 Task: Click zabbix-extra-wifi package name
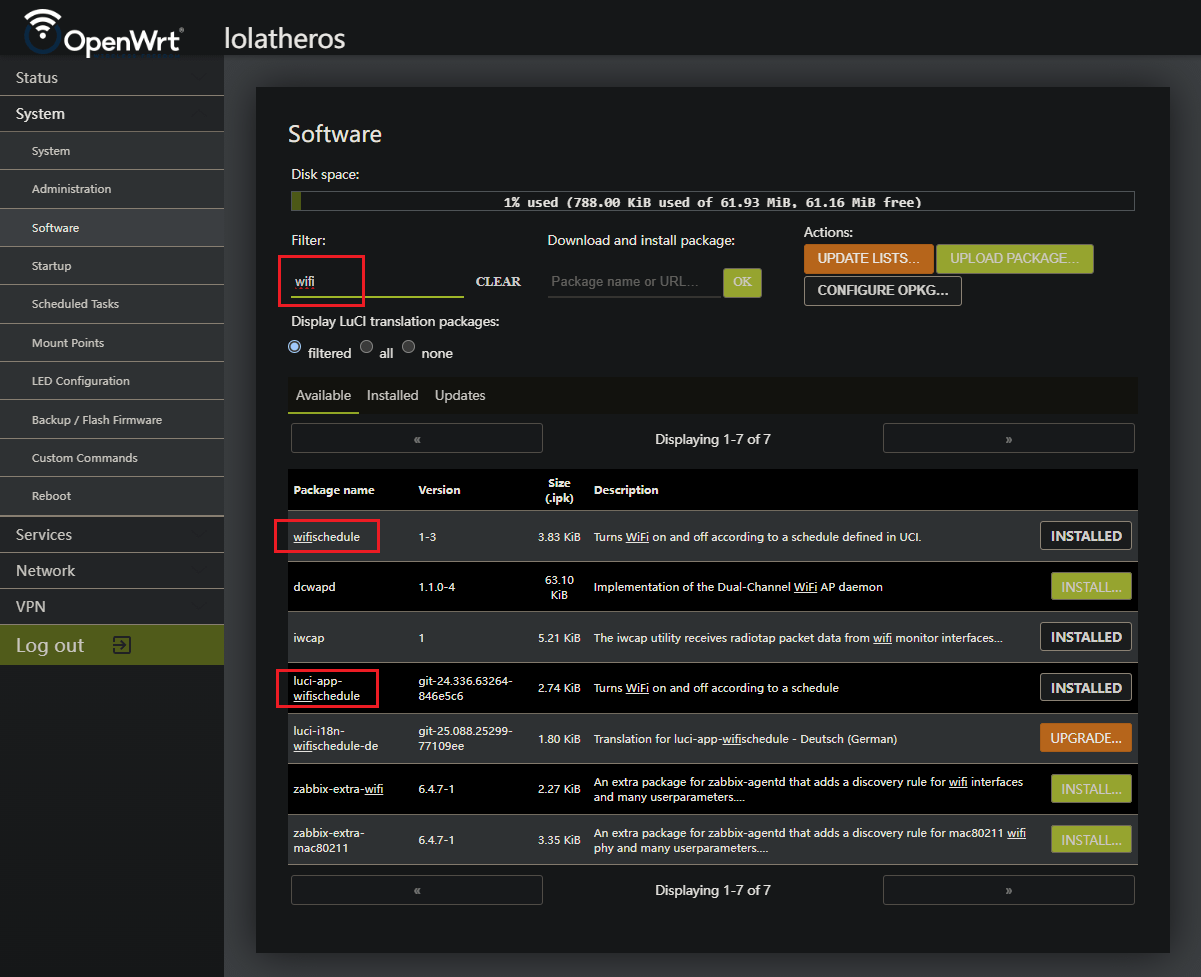[338, 789]
